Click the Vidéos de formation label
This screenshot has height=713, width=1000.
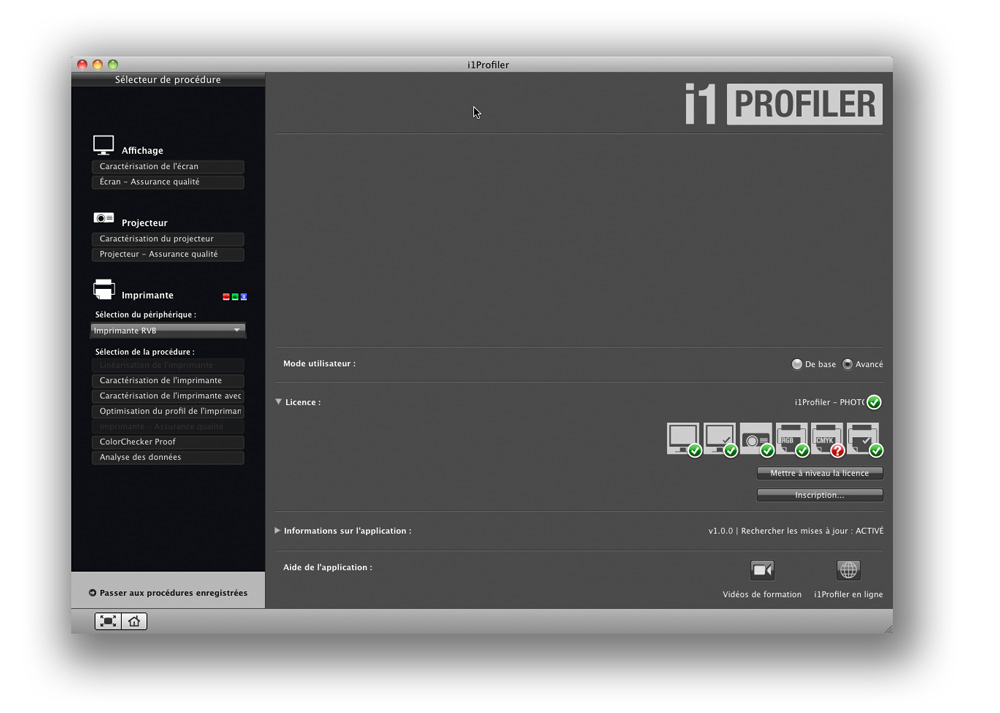pos(761,594)
